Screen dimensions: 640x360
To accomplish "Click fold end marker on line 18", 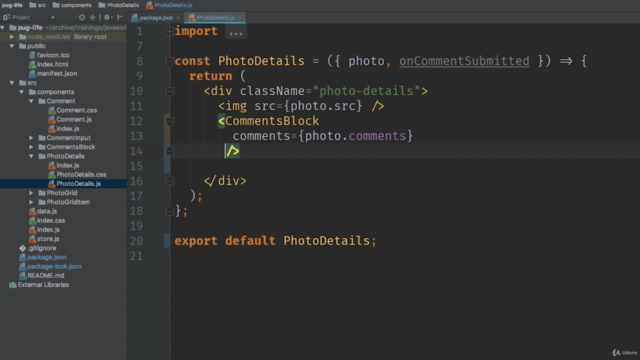I will pyautogui.click(x=170, y=211).
